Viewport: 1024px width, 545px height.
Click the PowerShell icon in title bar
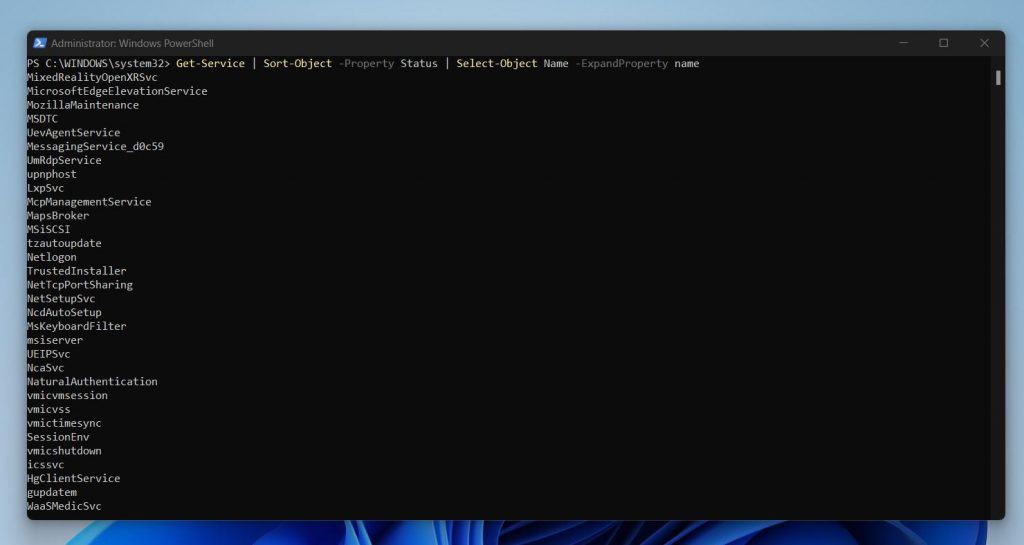point(40,43)
